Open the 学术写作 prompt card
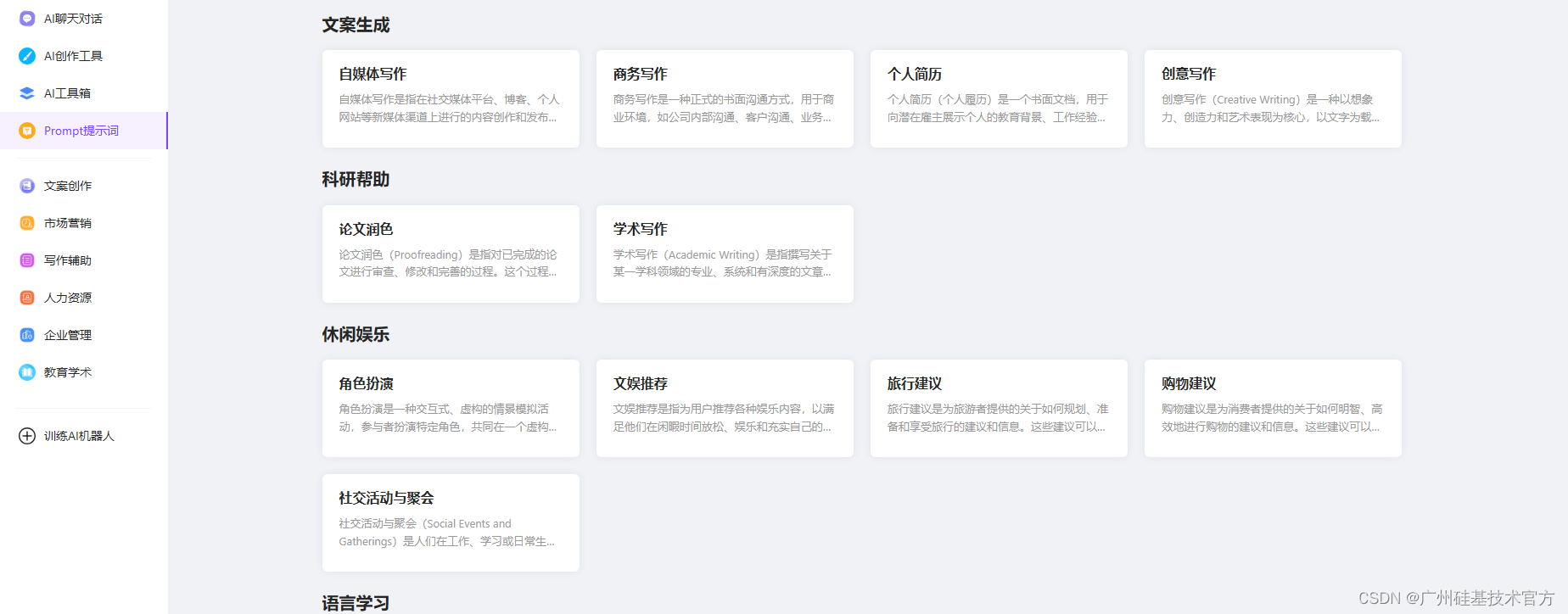The image size is (1568, 614). [x=725, y=254]
